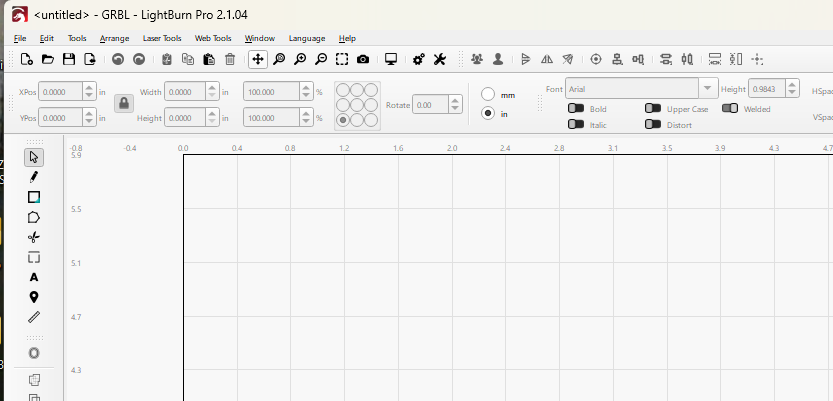Frame selection with the dashed square icon
This screenshot has width=833, height=401.
[342, 59]
